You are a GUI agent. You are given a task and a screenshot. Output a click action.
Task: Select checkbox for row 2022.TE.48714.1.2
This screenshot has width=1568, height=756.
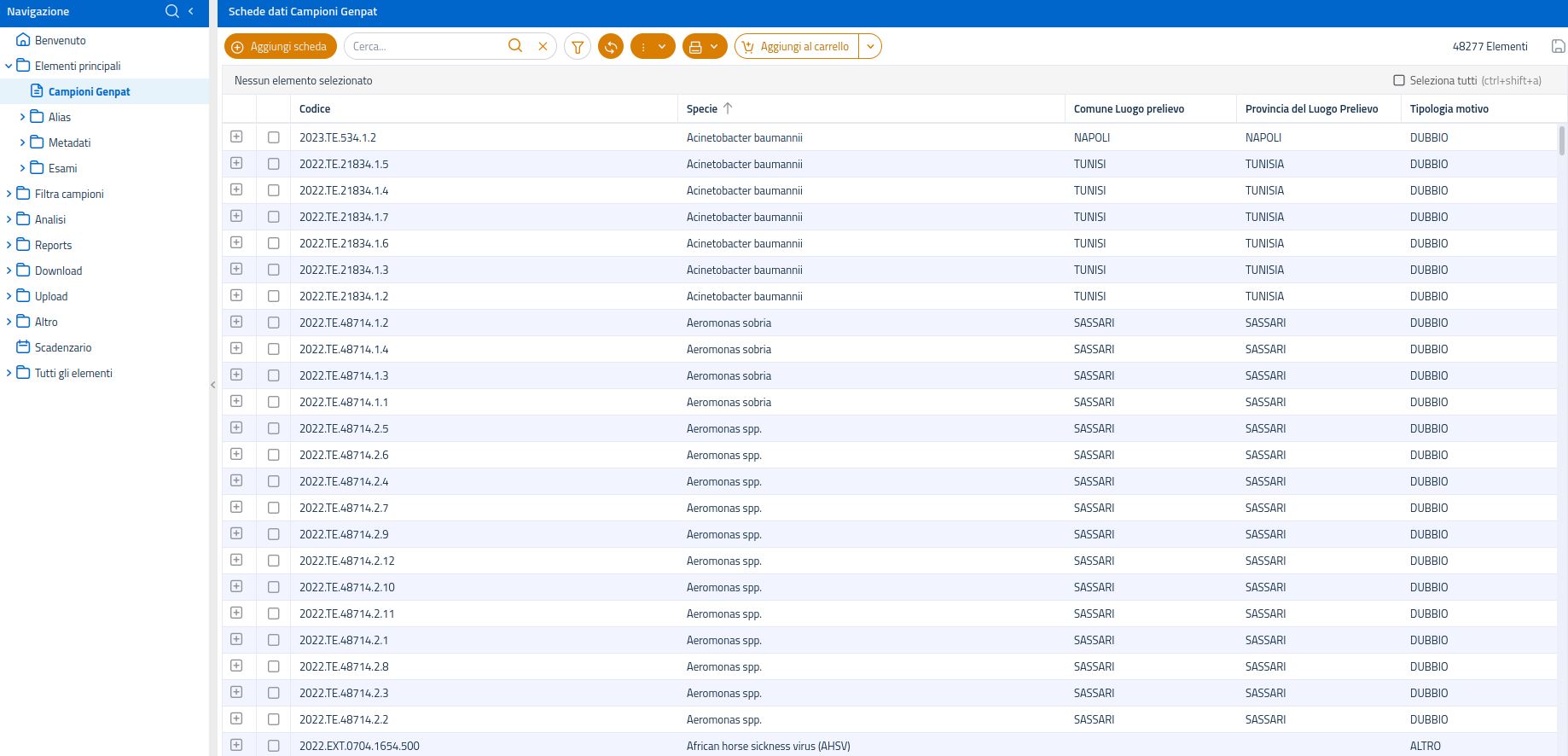(x=274, y=323)
